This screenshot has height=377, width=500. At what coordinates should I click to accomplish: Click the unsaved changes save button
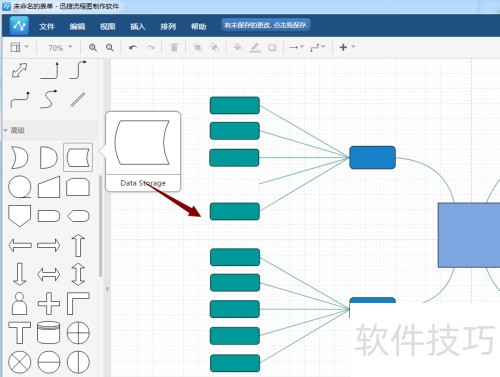click(266, 25)
